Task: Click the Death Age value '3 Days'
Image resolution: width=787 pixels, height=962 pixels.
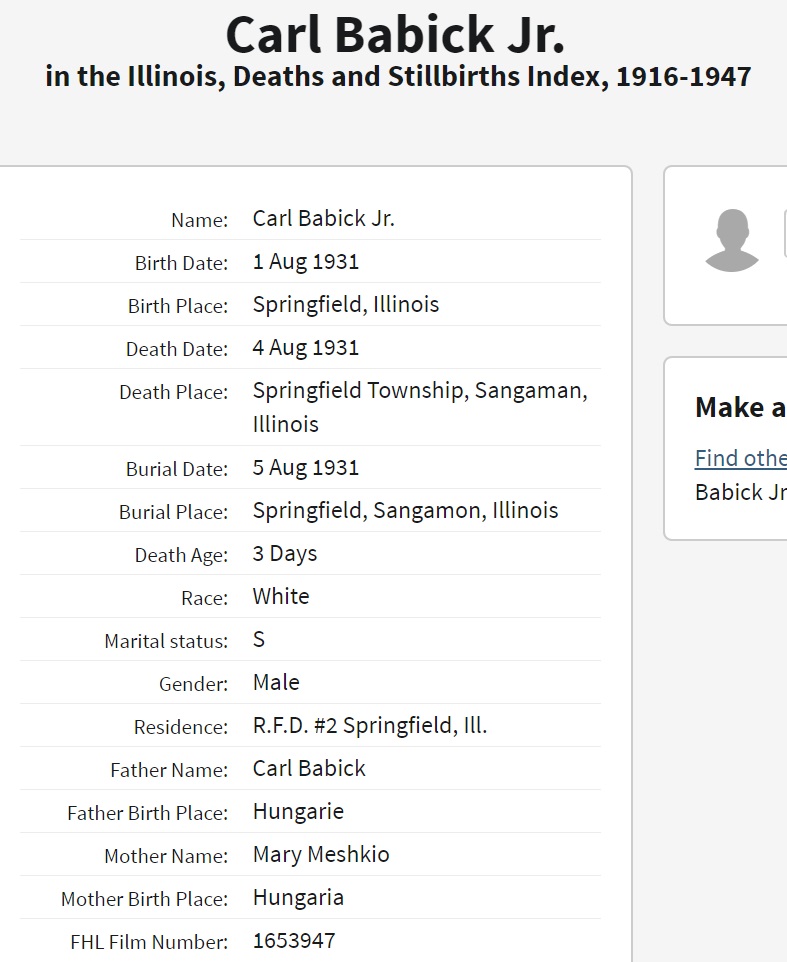Action: point(284,554)
